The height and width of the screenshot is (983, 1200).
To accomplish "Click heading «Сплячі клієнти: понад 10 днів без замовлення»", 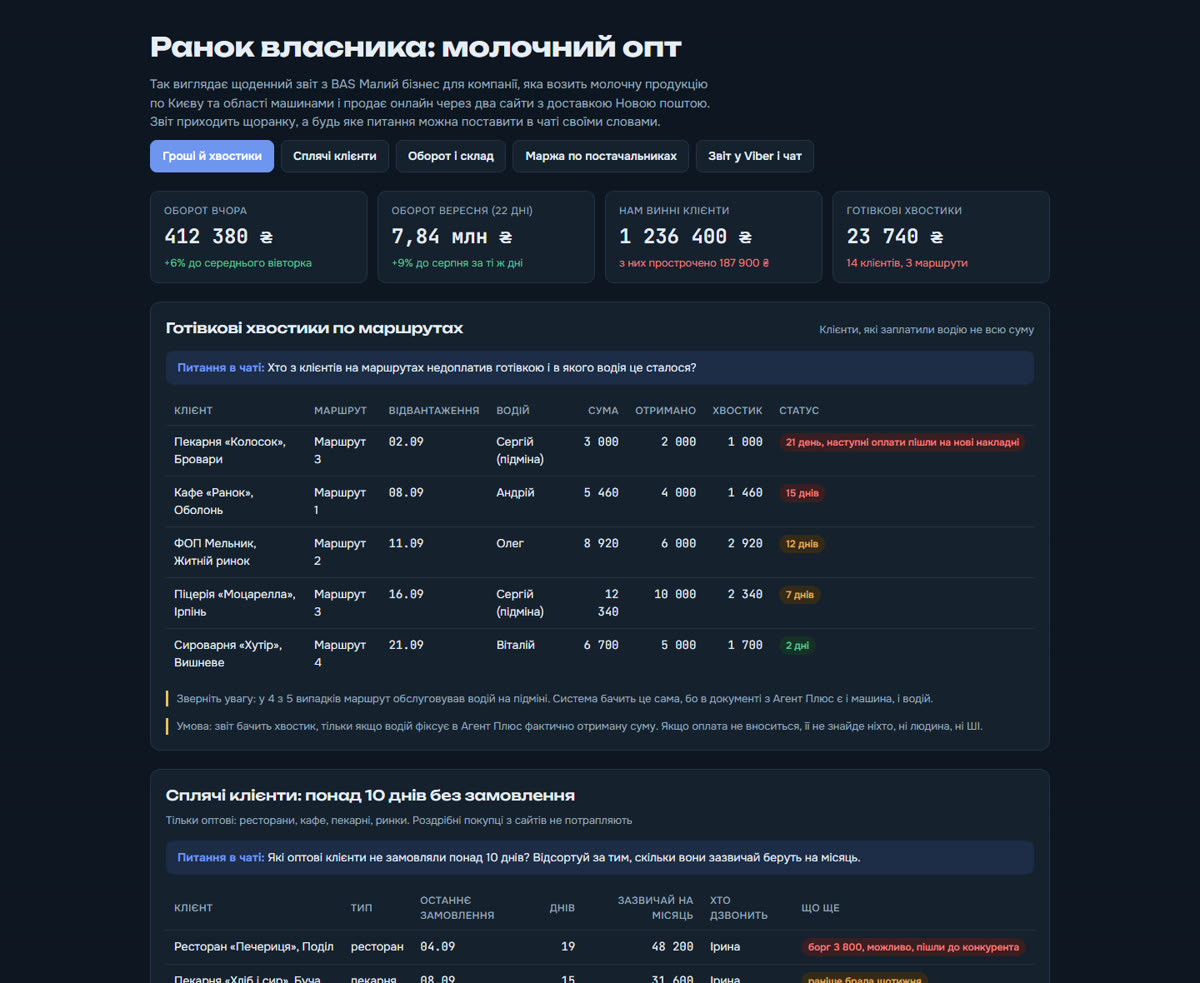I will point(370,796).
